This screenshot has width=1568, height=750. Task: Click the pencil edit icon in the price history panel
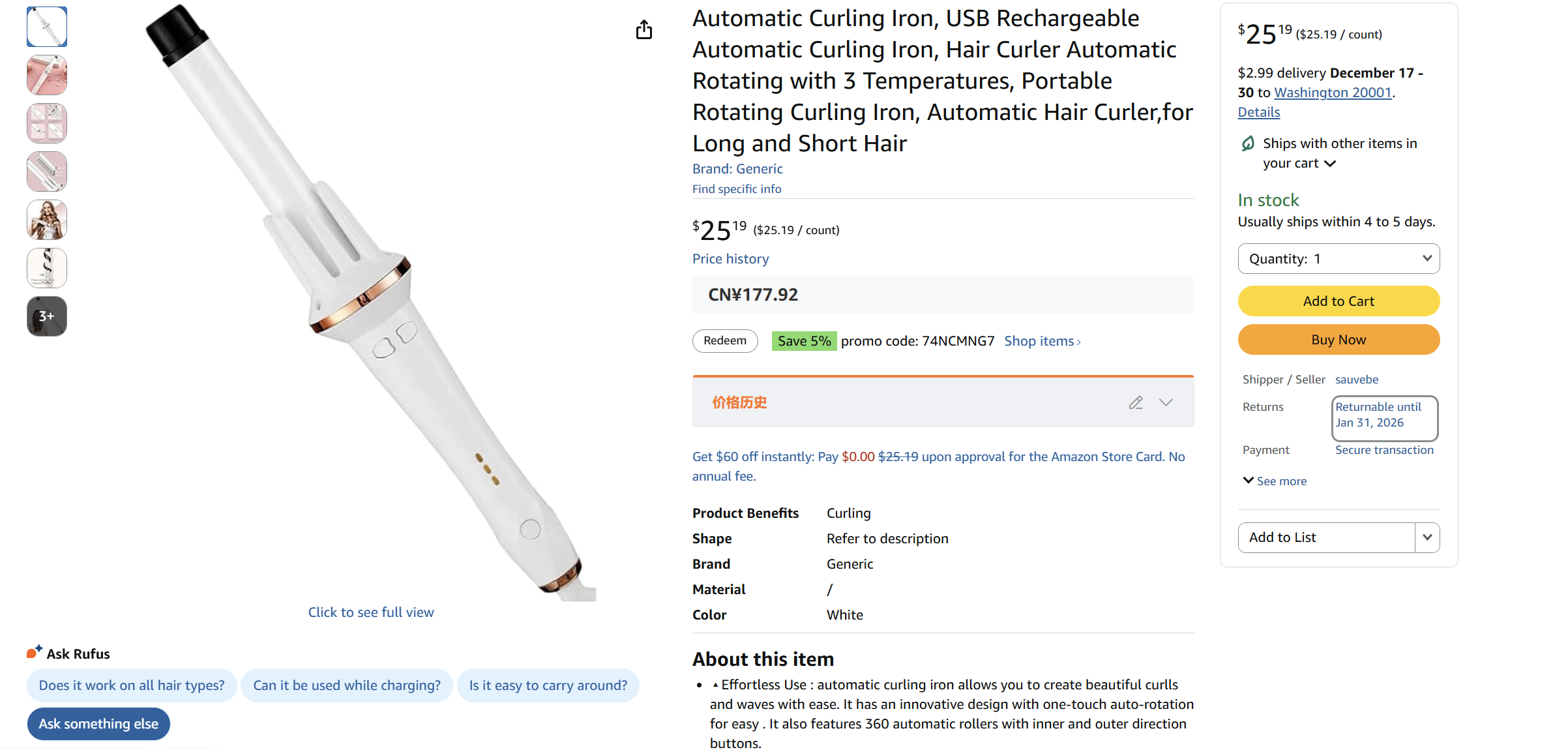tap(1136, 402)
